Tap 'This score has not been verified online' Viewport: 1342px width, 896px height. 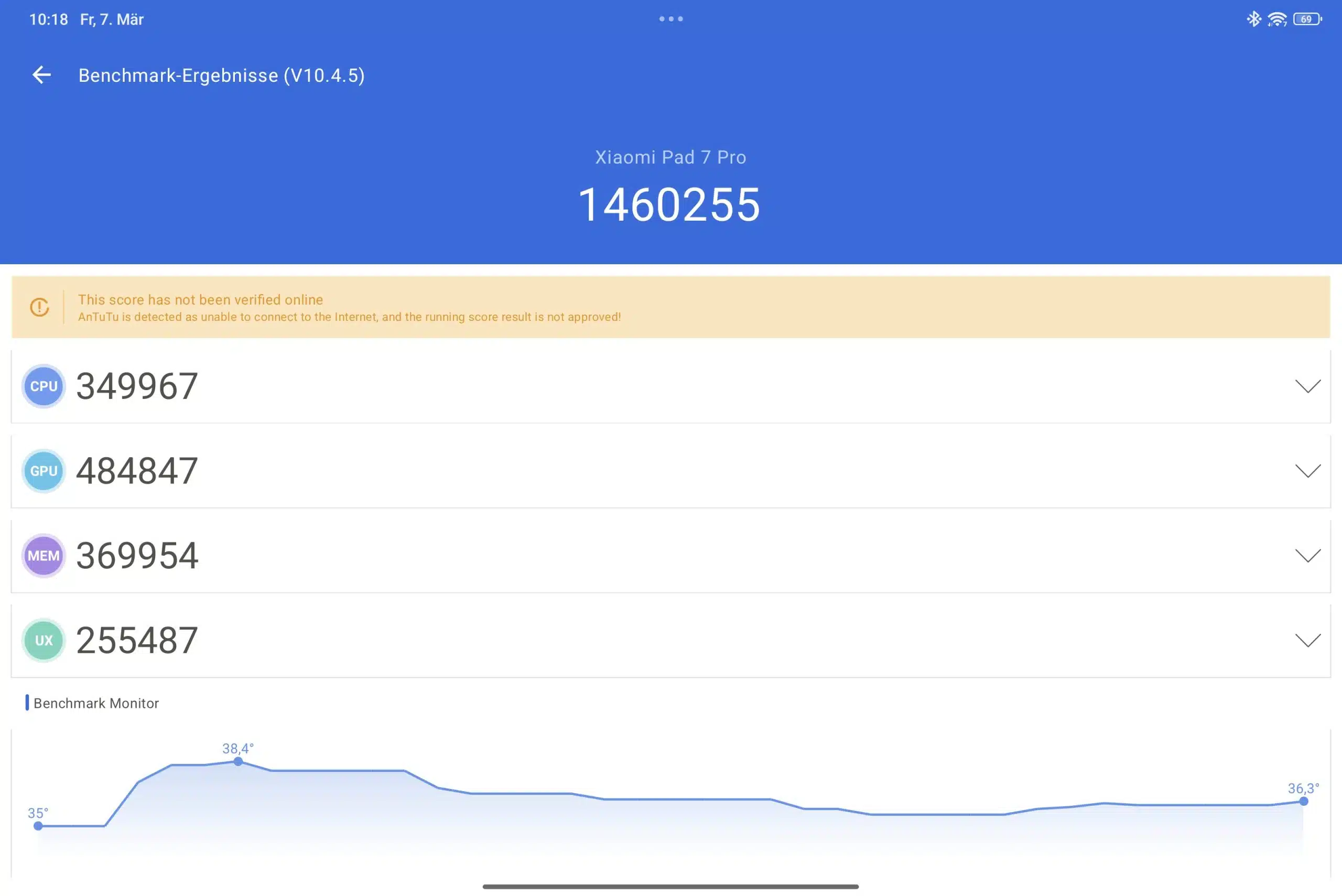pyautogui.click(x=201, y=299)
